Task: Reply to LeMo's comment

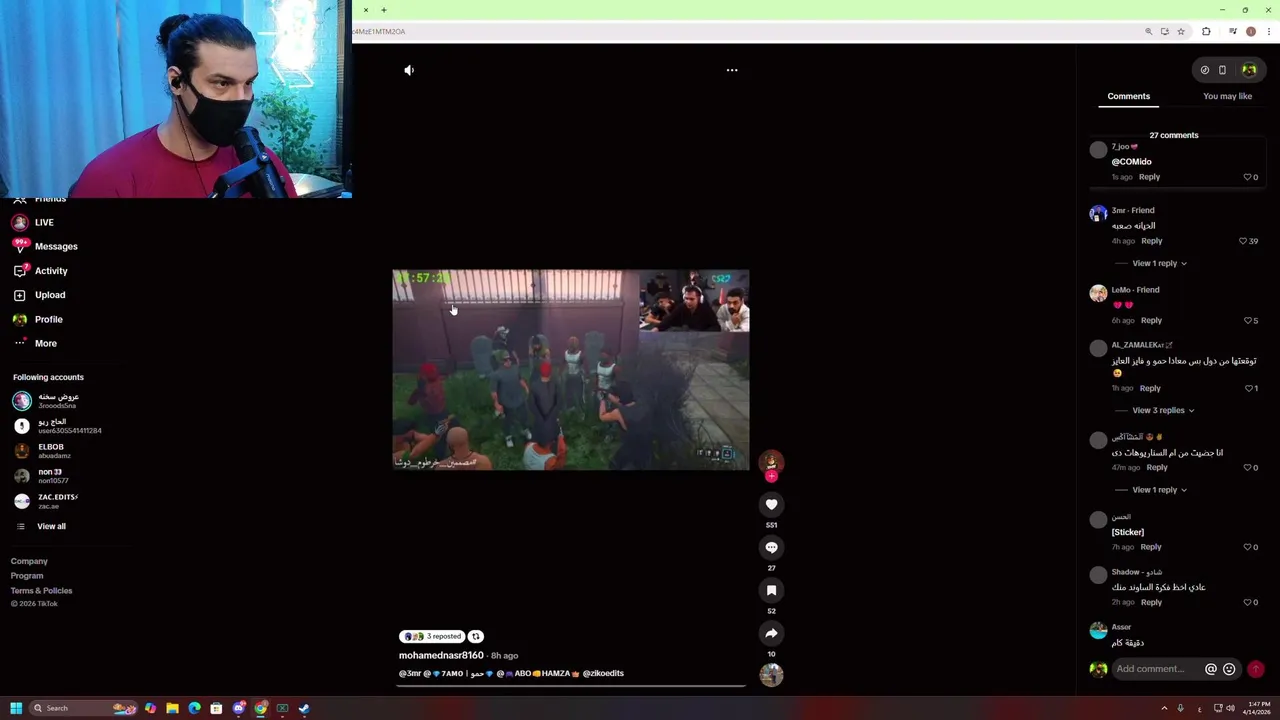Action: pyautogui.click(x=1151, y=321)
